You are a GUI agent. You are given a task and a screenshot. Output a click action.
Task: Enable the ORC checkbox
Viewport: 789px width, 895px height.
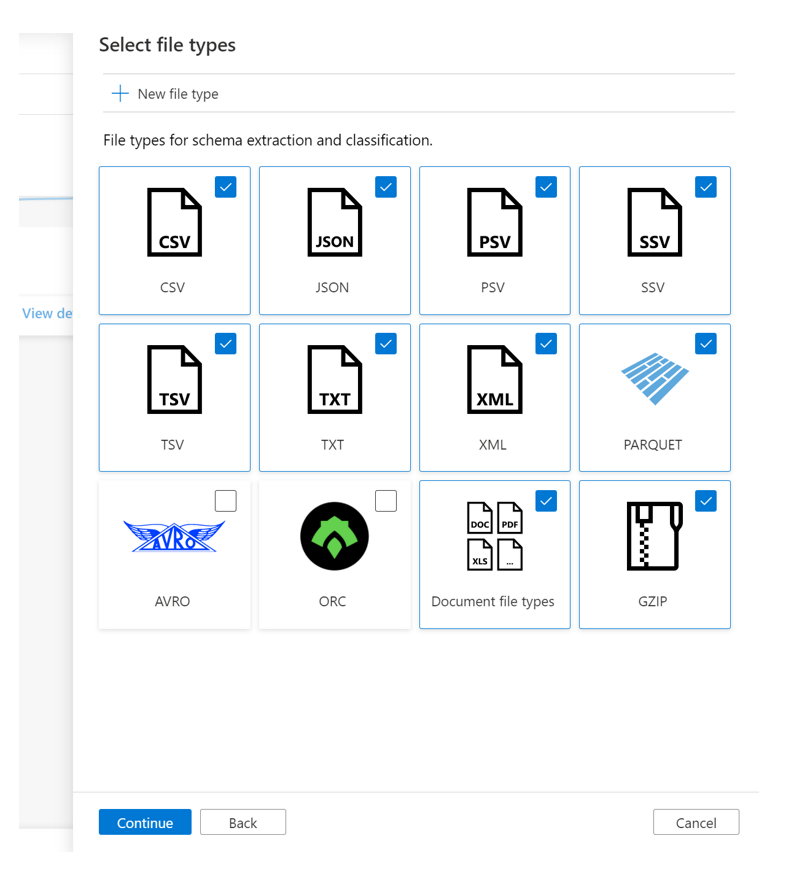click(x=386, y=501)
